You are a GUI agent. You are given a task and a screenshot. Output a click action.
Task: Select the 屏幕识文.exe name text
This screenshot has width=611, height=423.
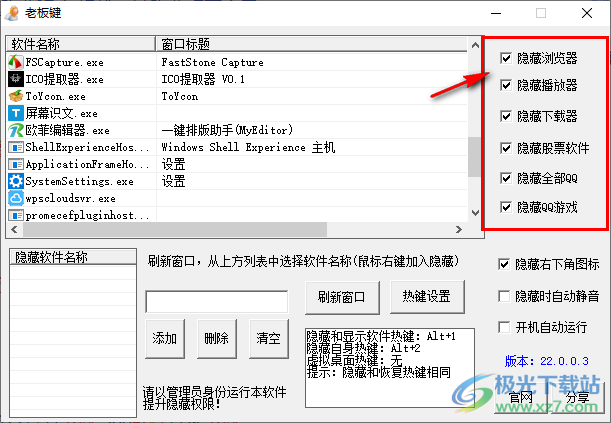(62, 113)
